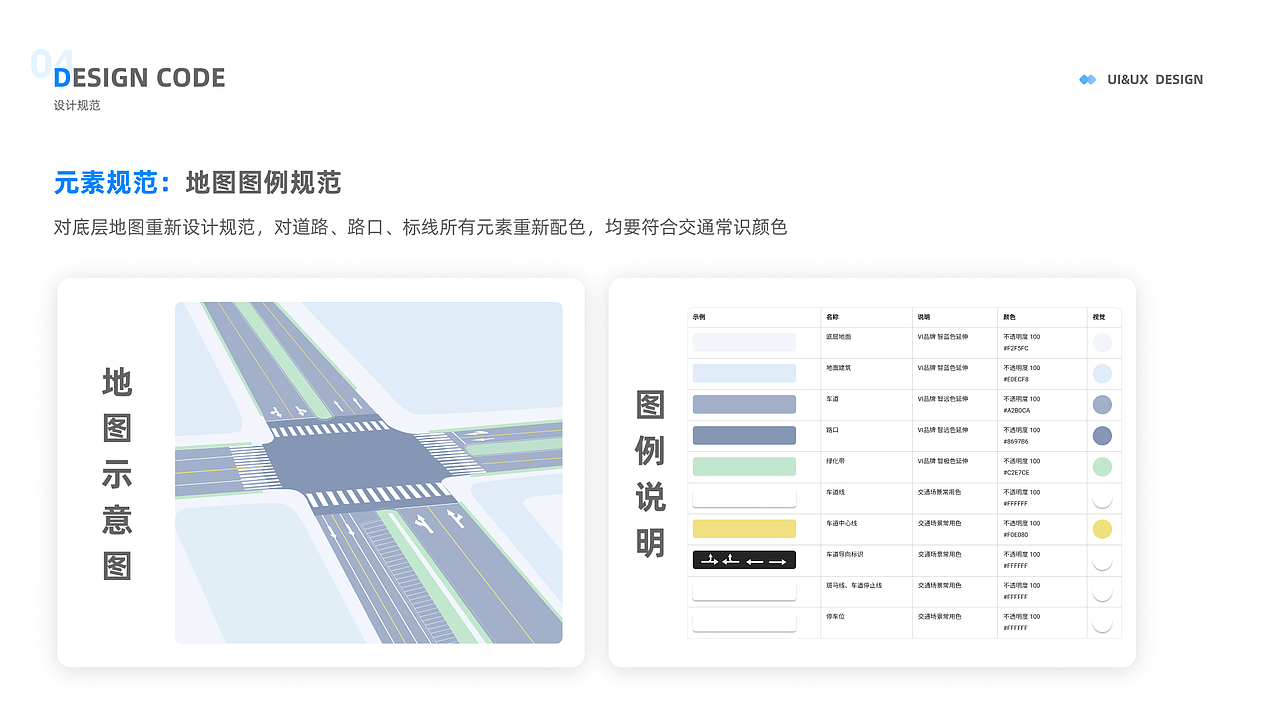1280x720 pixels.
Task: Select the 车道线 white sample rectangle
Action: 744,497
